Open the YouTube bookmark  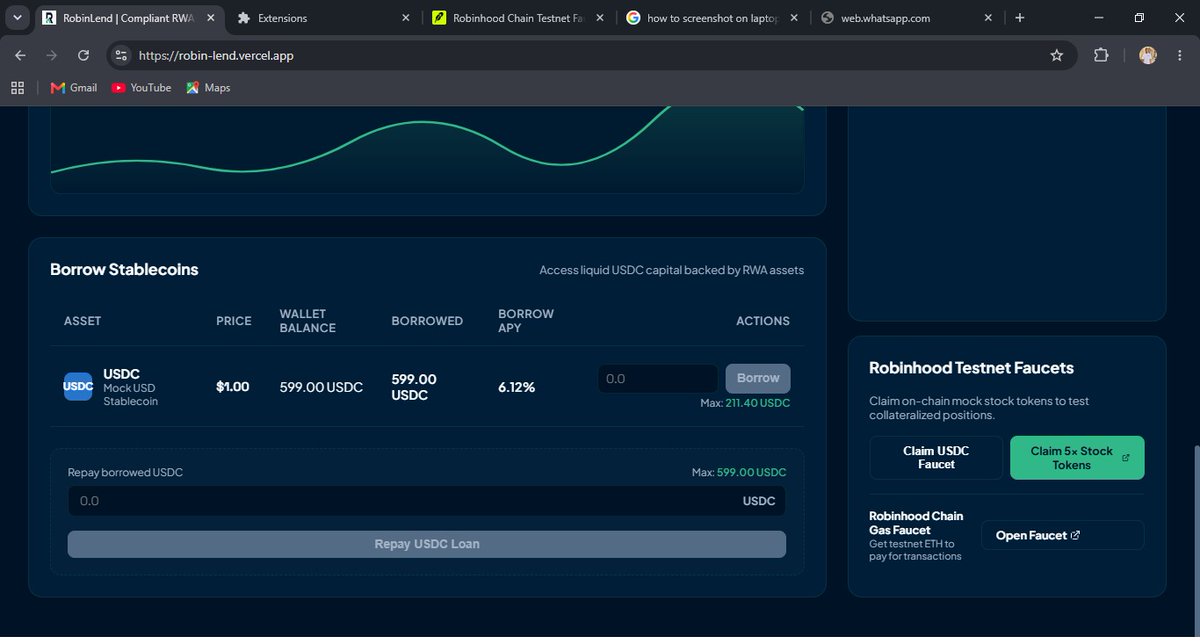click(141, 88)
